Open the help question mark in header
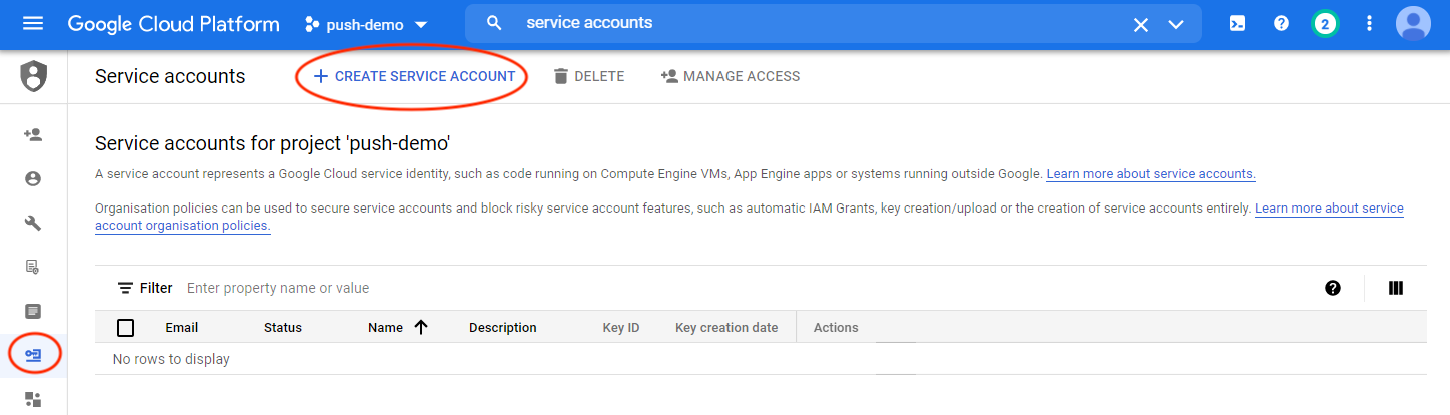This screenshot has width=1450, height=415. pyautogui.click(x=1281, y=24)
